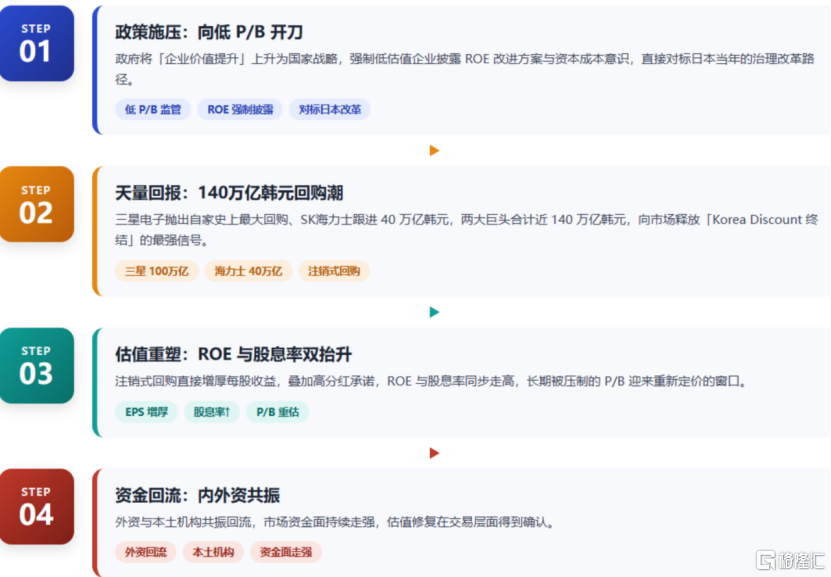The width and height of the screenshot is (831, 577).
Task: Select the ROE 强制披露 tag
Action: click(240, 110)
